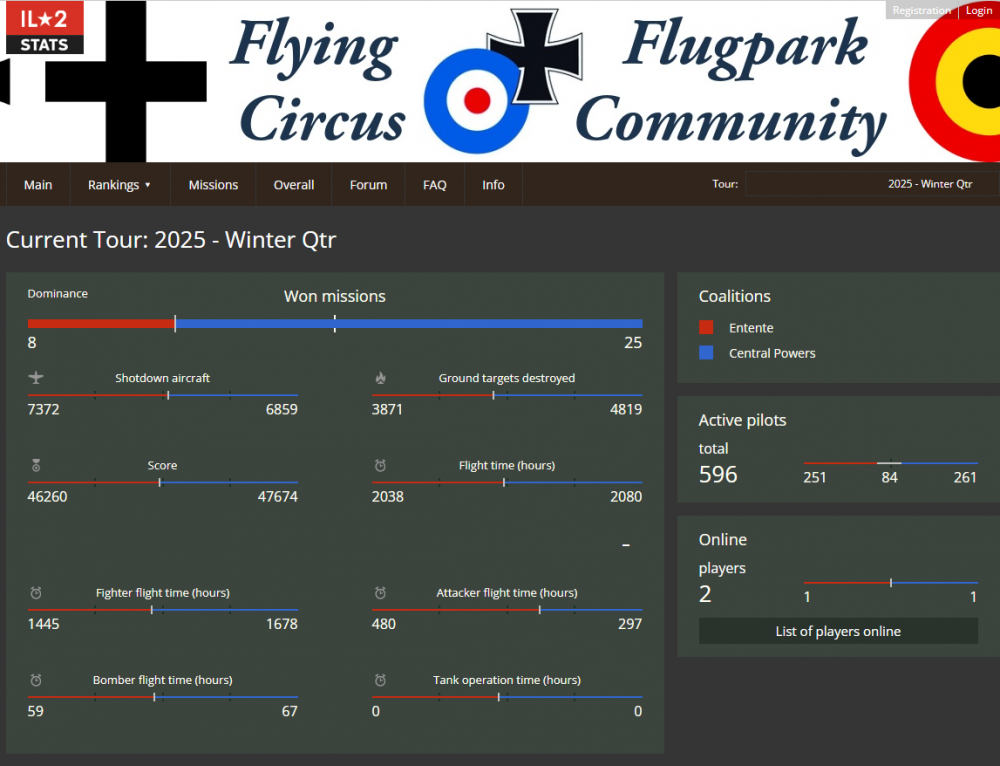Click the clock icon beside Fighter flight time

point(36,593)
